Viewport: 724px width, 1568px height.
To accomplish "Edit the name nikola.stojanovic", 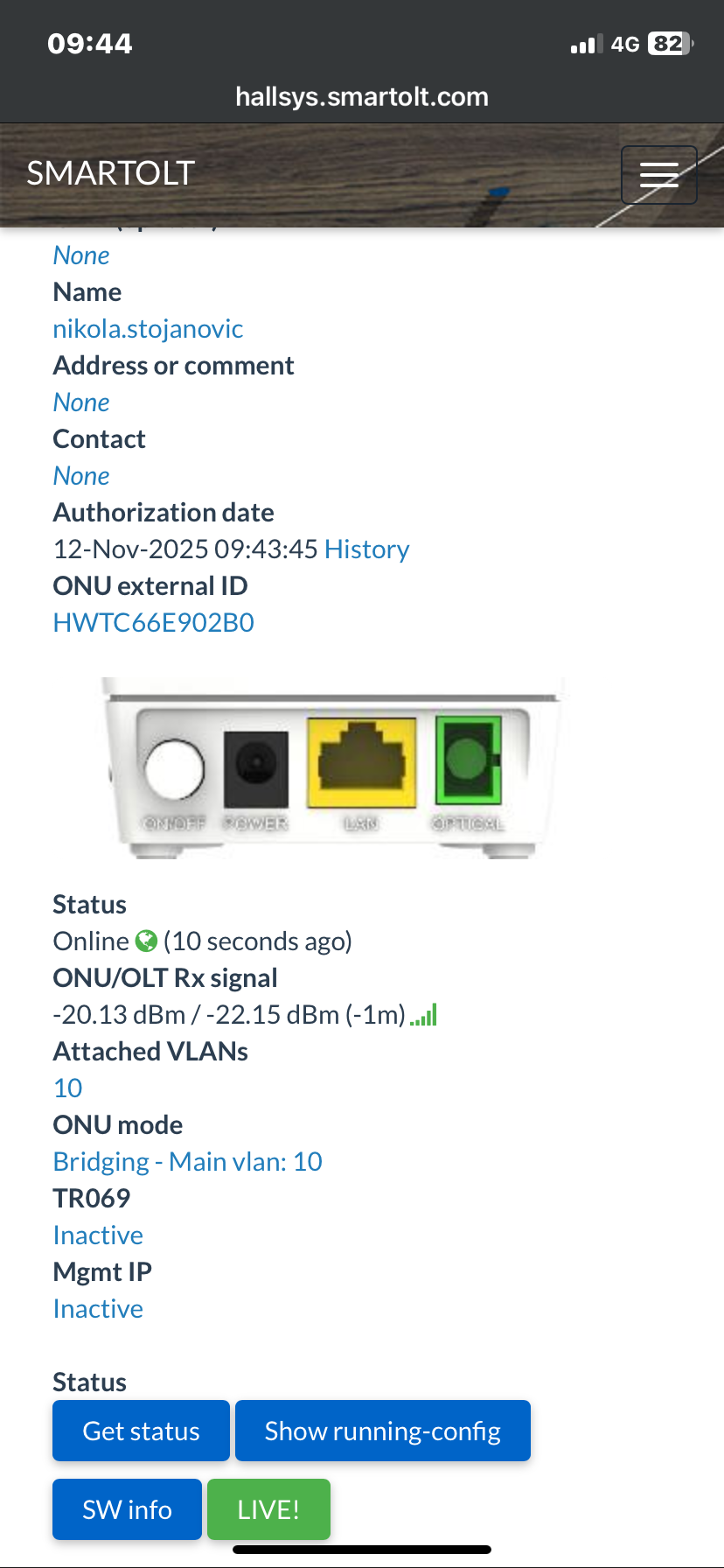I will point(148,329).
